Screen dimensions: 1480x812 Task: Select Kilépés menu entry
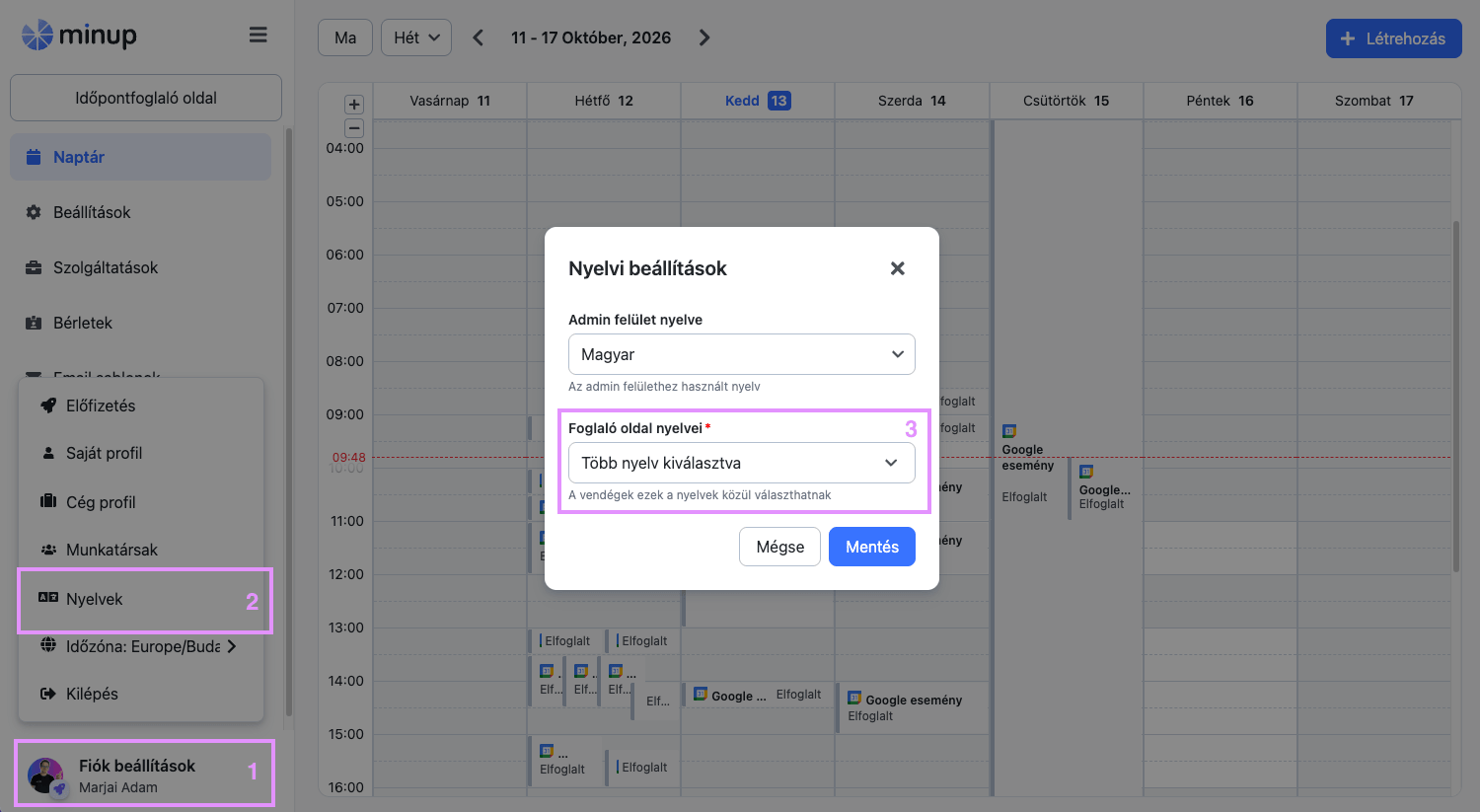141,694
